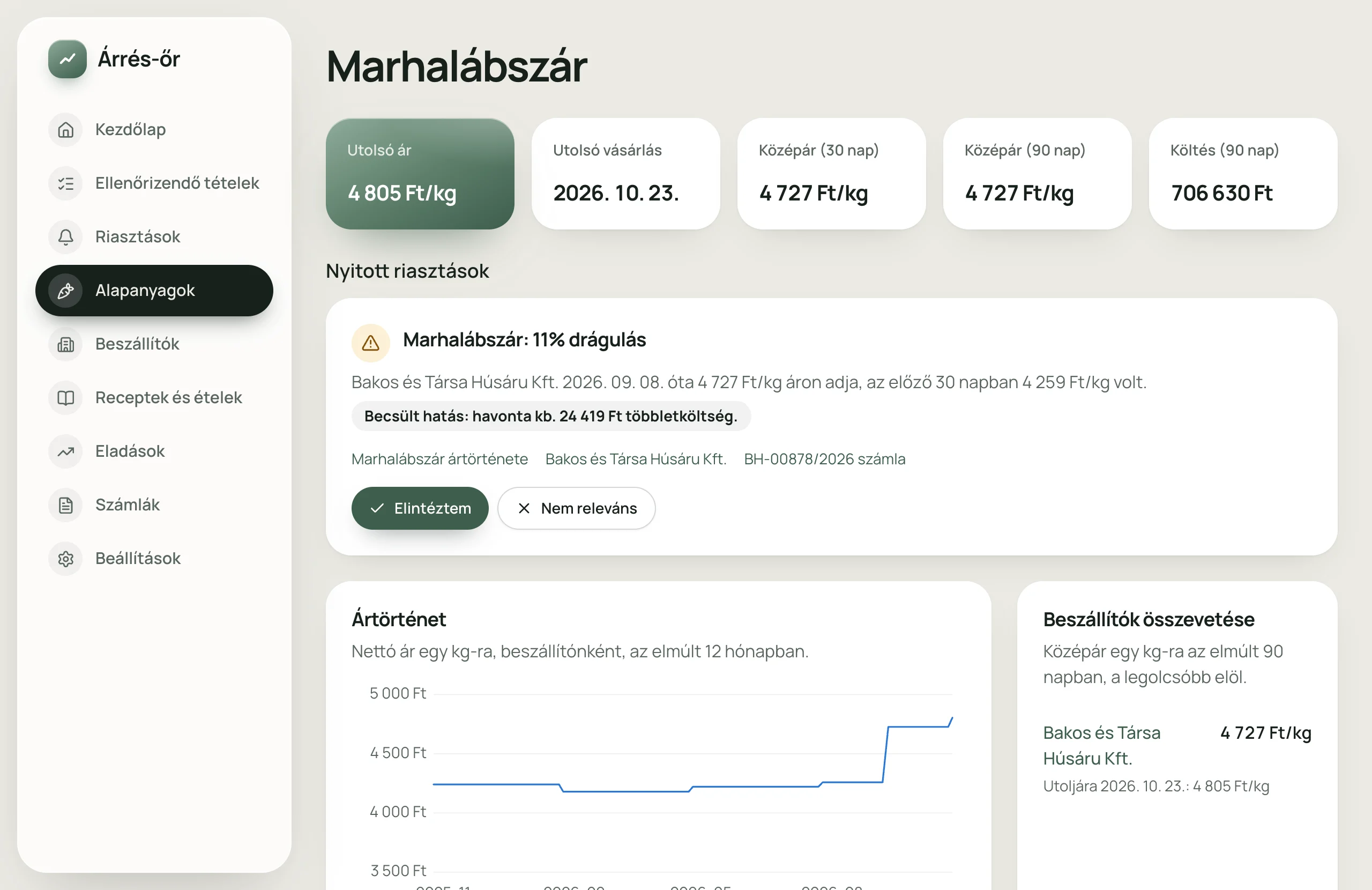Click the Elintéztem button
This screenshot has width=1372, height=890.
click(420, 508)
